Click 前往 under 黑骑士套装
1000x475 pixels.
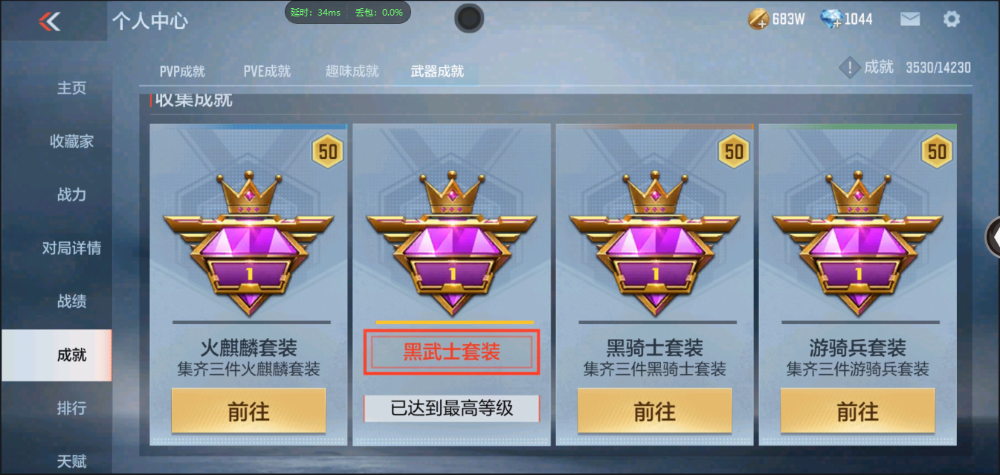pyautogui.click(x=654, y=411)
